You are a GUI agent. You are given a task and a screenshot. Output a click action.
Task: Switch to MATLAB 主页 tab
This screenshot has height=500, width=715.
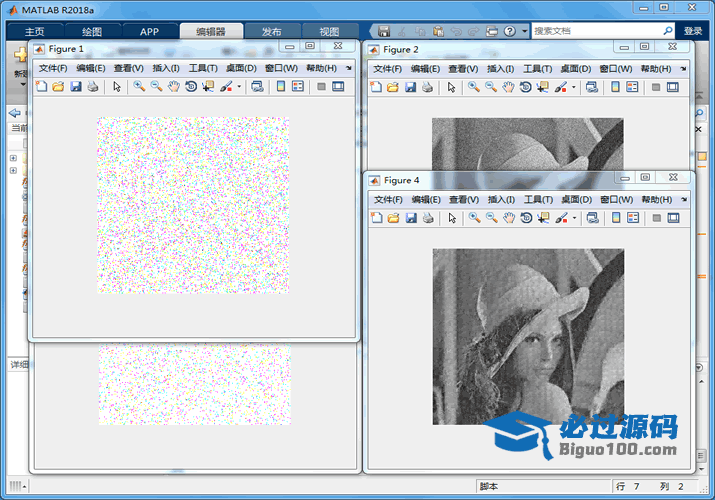(35, 31)
